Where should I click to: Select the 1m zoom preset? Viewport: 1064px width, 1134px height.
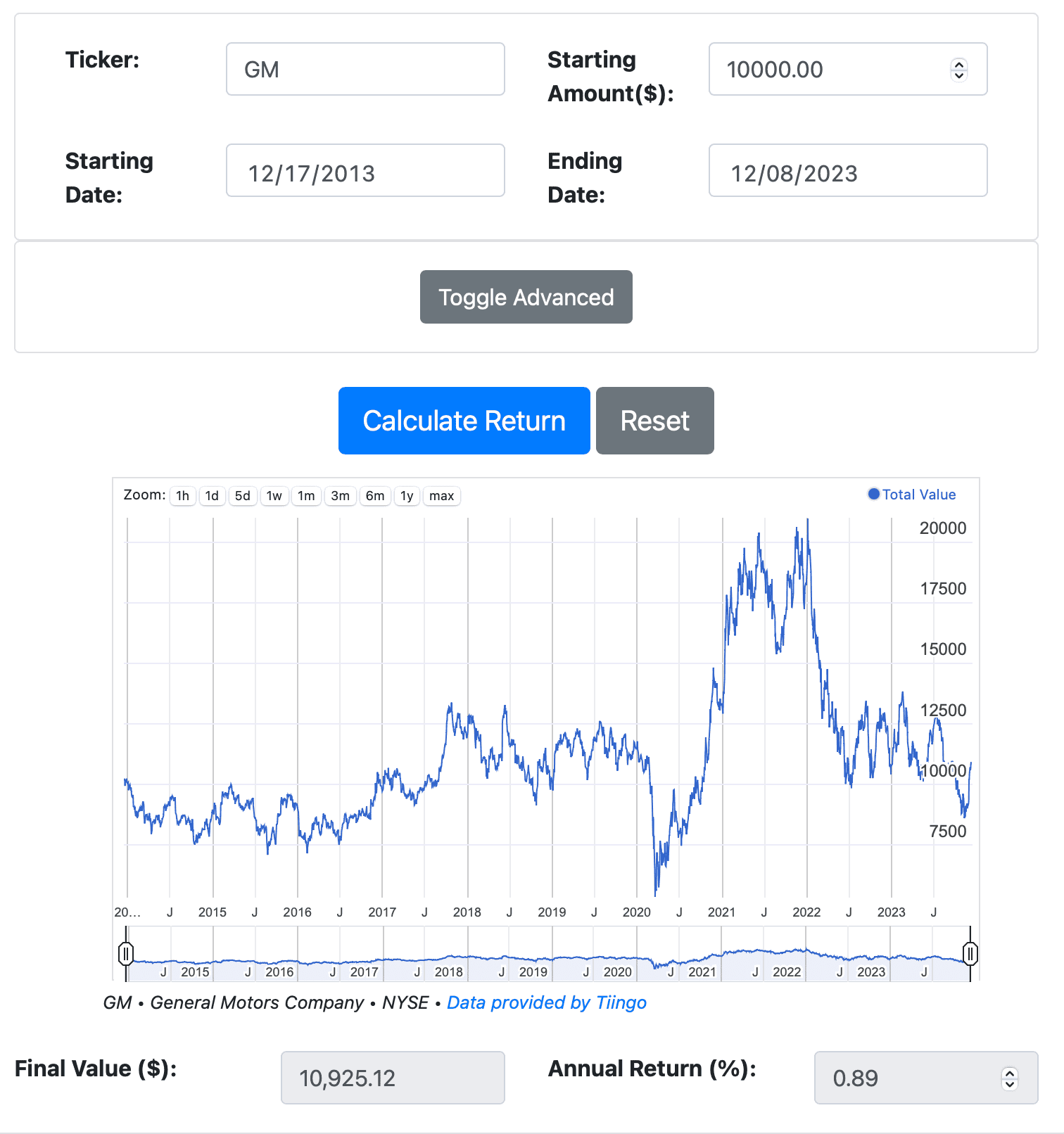(x=306, y=496)
